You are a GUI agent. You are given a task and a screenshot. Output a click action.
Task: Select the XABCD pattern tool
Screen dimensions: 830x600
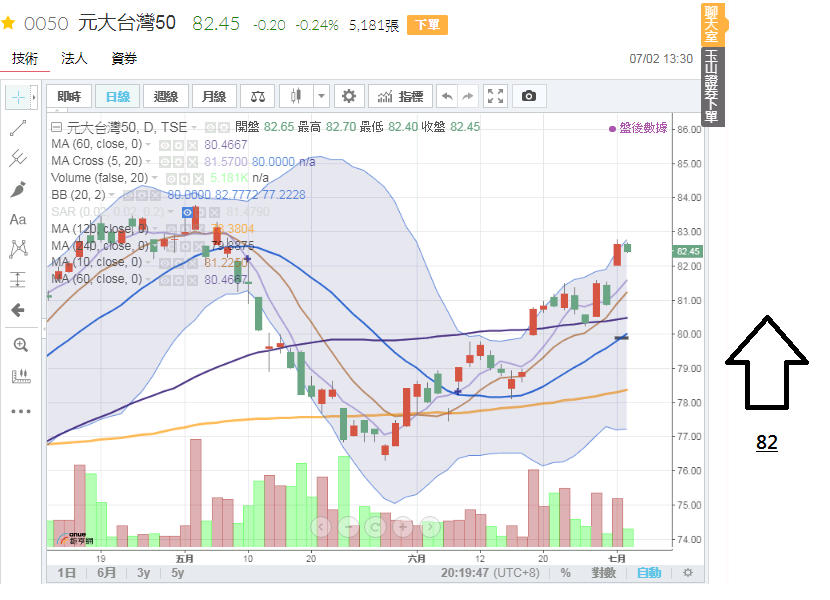click(x=18, y=249)
